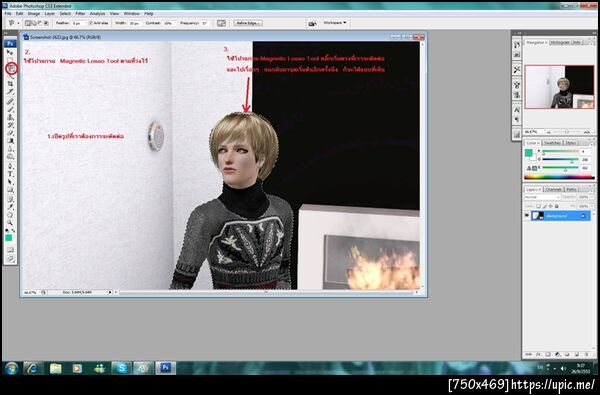Select the History Brush tool
600x395 pixels.
pyautogui.click(x=10, y=125)
